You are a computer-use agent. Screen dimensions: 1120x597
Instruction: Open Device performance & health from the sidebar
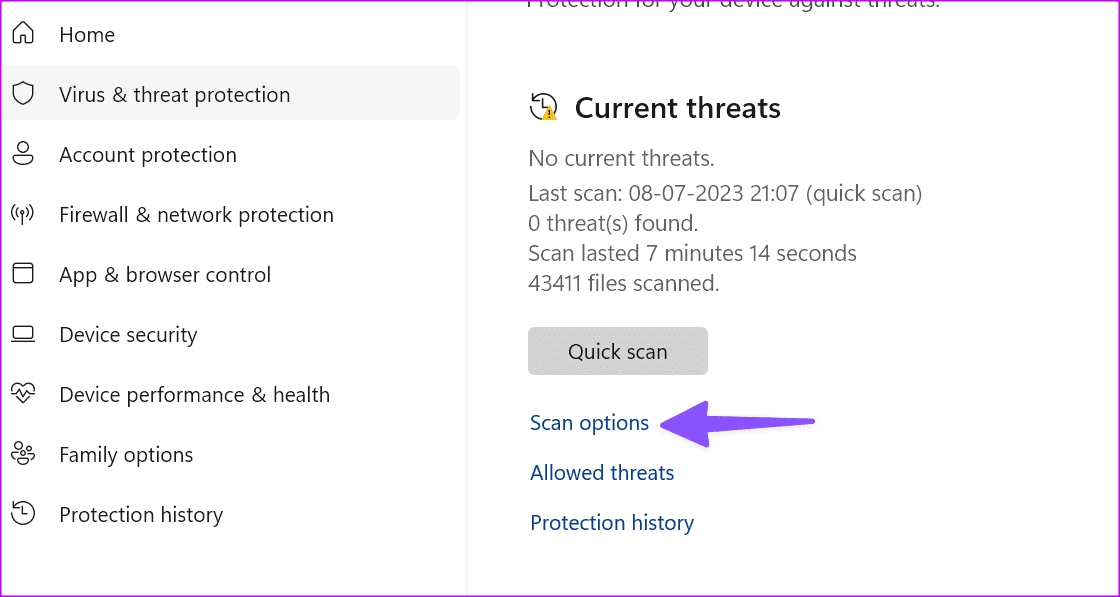[x=195, y=394]
